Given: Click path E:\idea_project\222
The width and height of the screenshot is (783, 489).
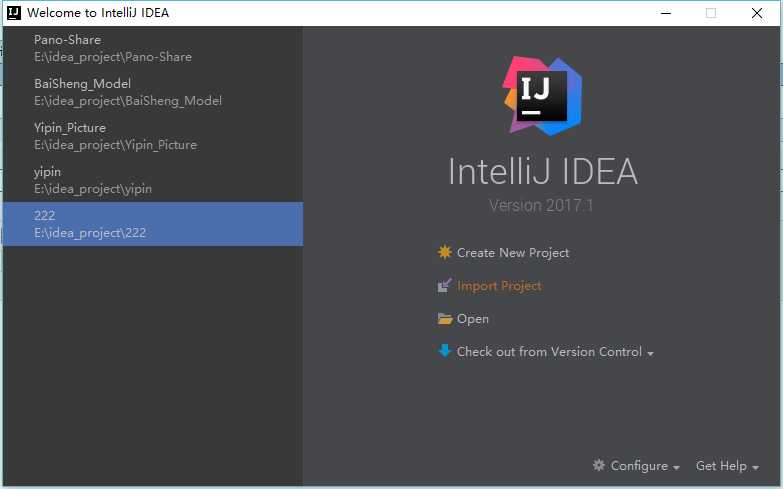Looking at the screenshot, I should pyautogui.click(x=90, y=233).
